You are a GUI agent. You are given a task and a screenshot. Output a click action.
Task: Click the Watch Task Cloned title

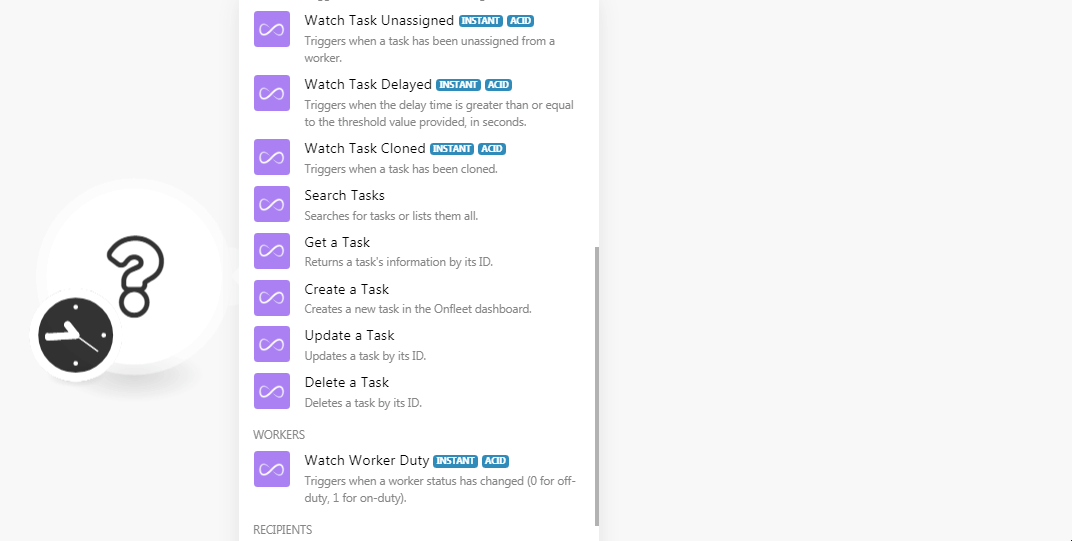click(x=365, y=148)
